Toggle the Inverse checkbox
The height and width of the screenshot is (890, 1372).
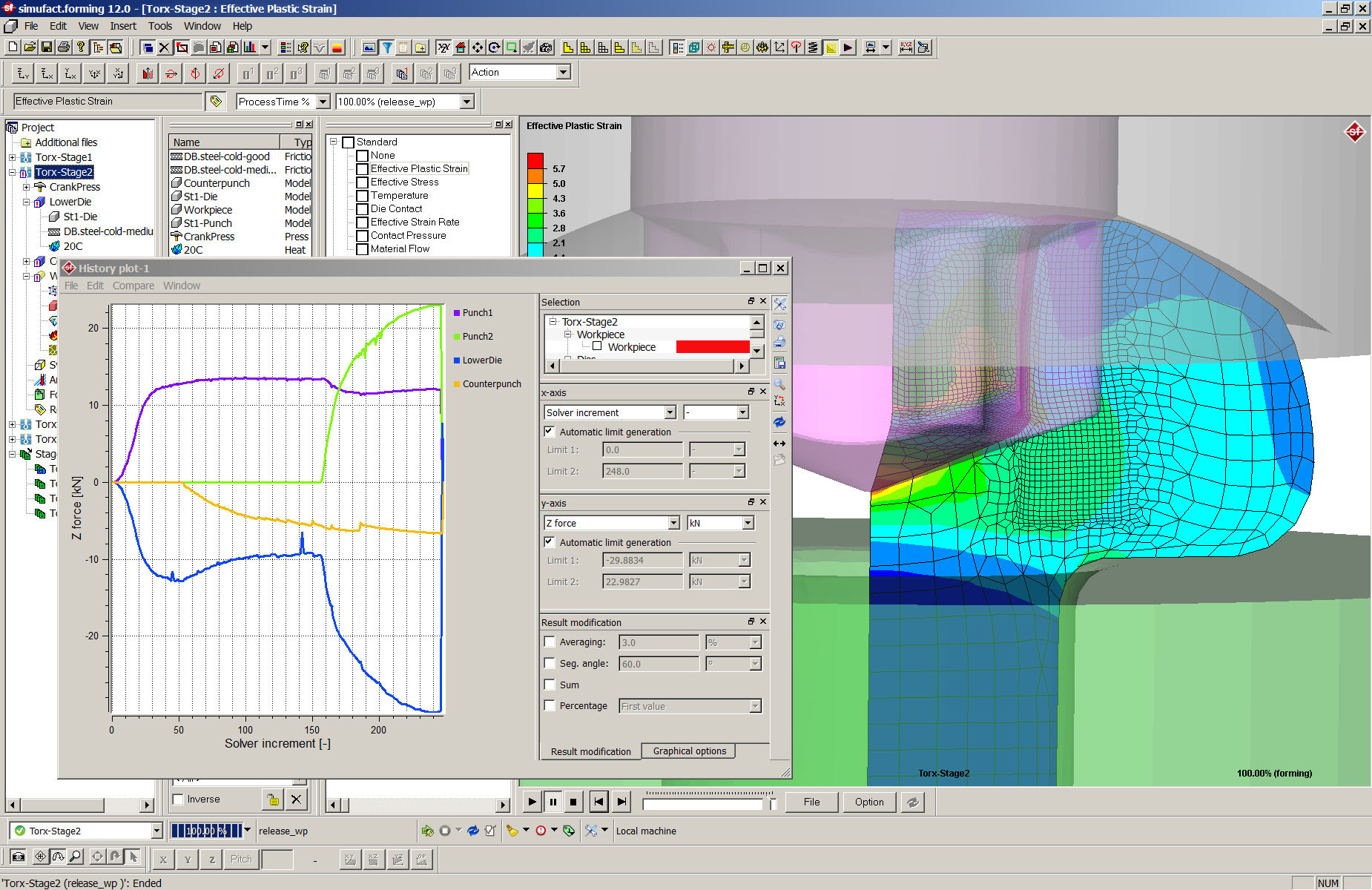pos(179,800)
